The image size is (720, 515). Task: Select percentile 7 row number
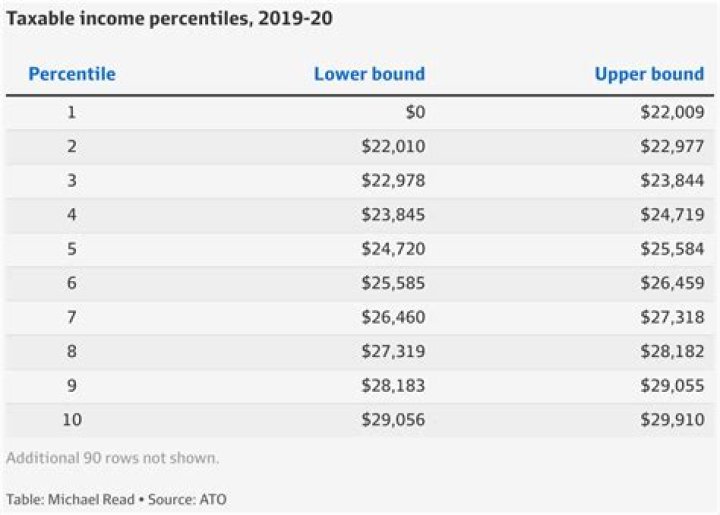(71, 317)
